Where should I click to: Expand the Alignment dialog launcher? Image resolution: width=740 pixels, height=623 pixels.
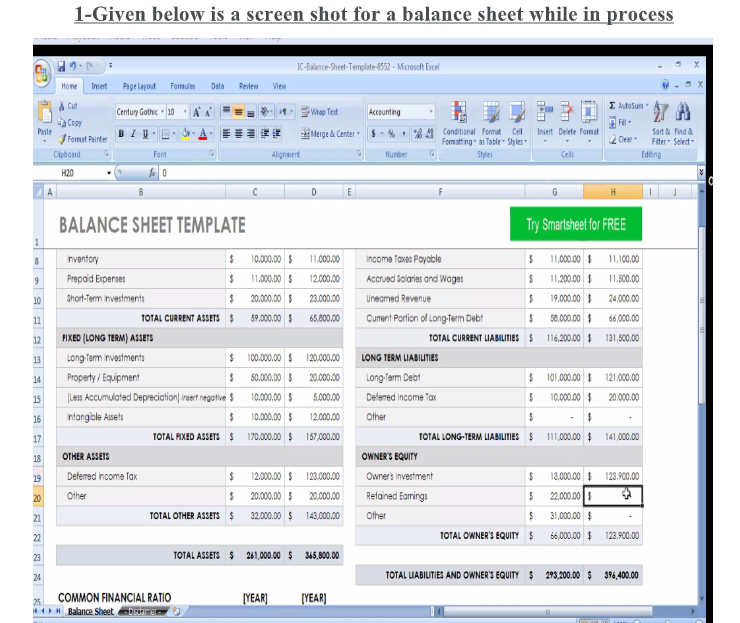(359, 154)
